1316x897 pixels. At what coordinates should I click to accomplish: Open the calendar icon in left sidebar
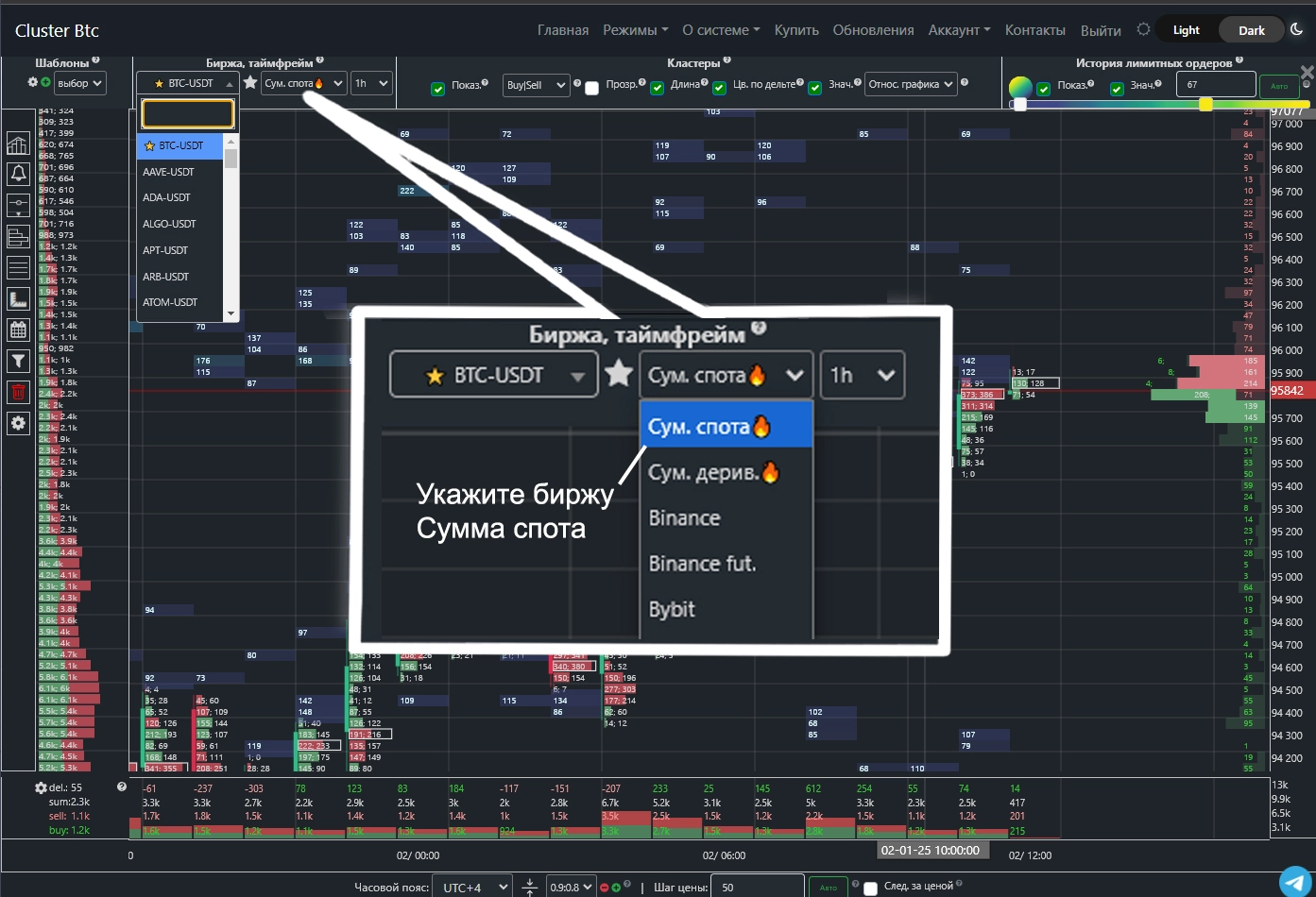[x=18, y=330]
